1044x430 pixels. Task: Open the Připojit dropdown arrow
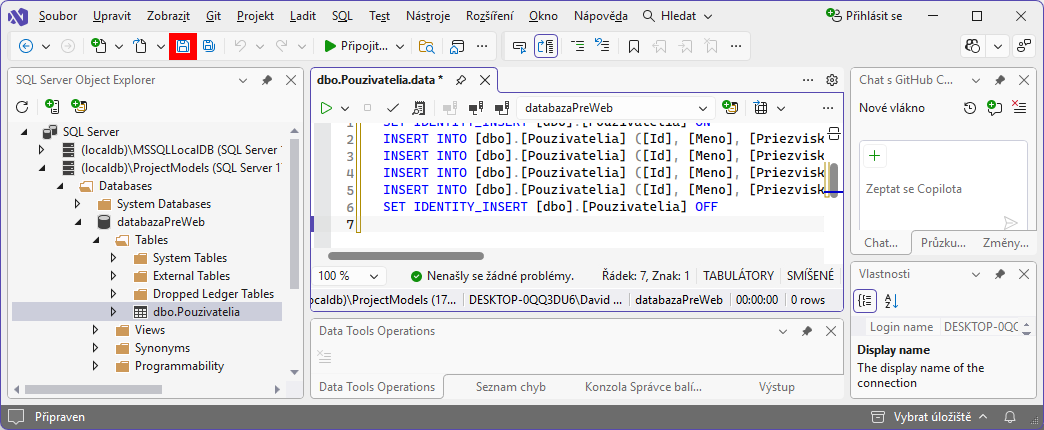click(400, 46)
